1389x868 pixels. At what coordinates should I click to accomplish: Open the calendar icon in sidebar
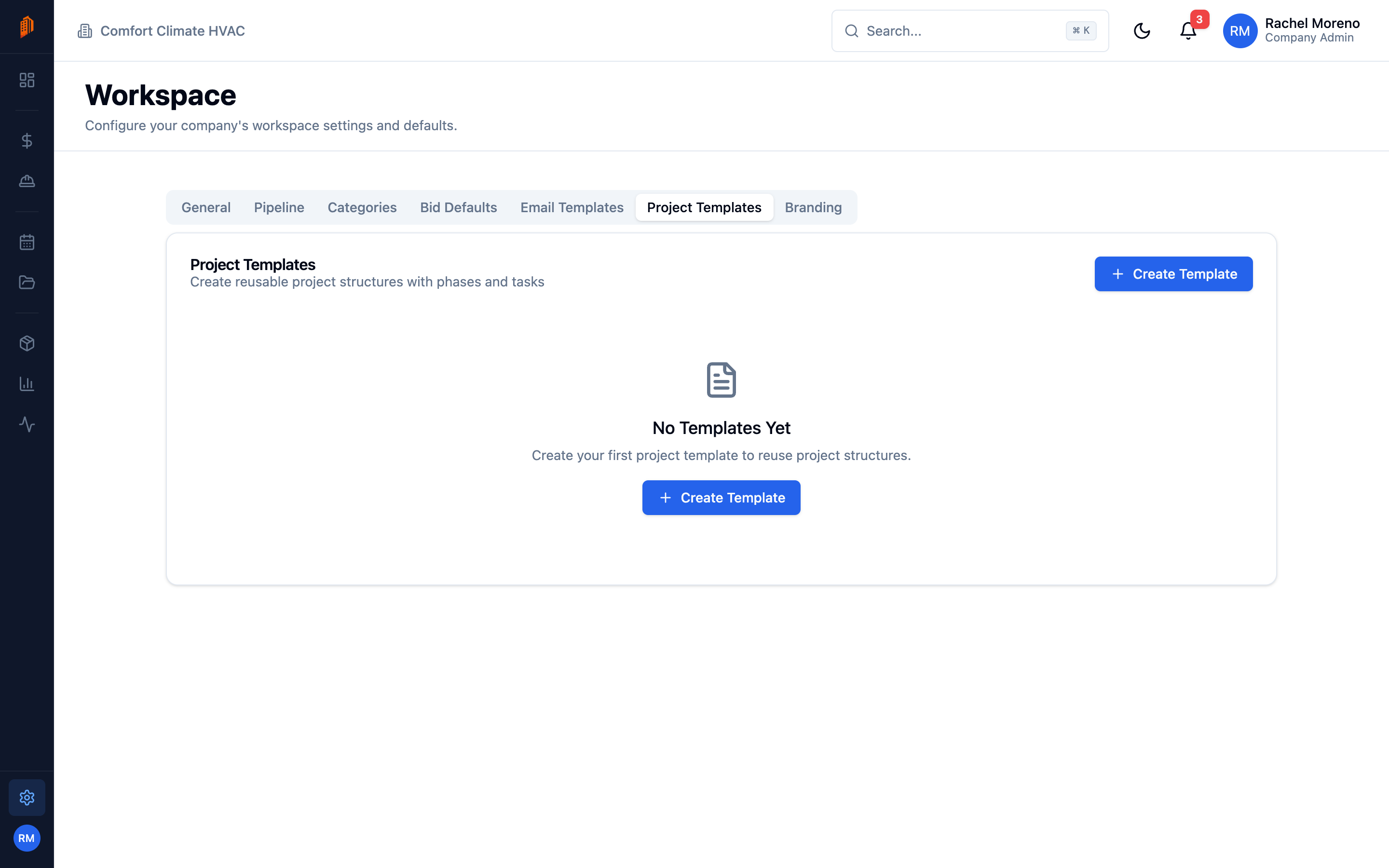[27, 242]
